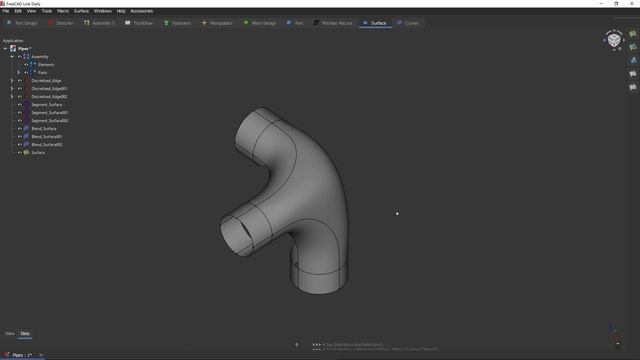Select Discretized_Edge001 label in the tree
The height and width of the screenshot is (360, 640).
pyautogui.click(x=49, y=89)
